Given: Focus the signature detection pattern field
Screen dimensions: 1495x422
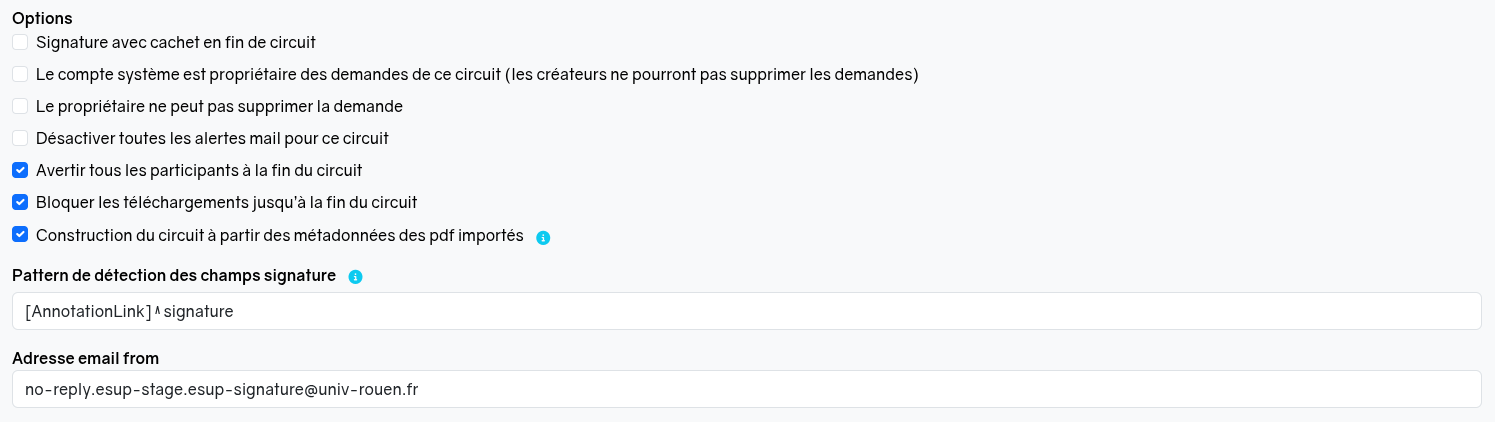Looking at the screenshot, I should click(x=746, y=311).
